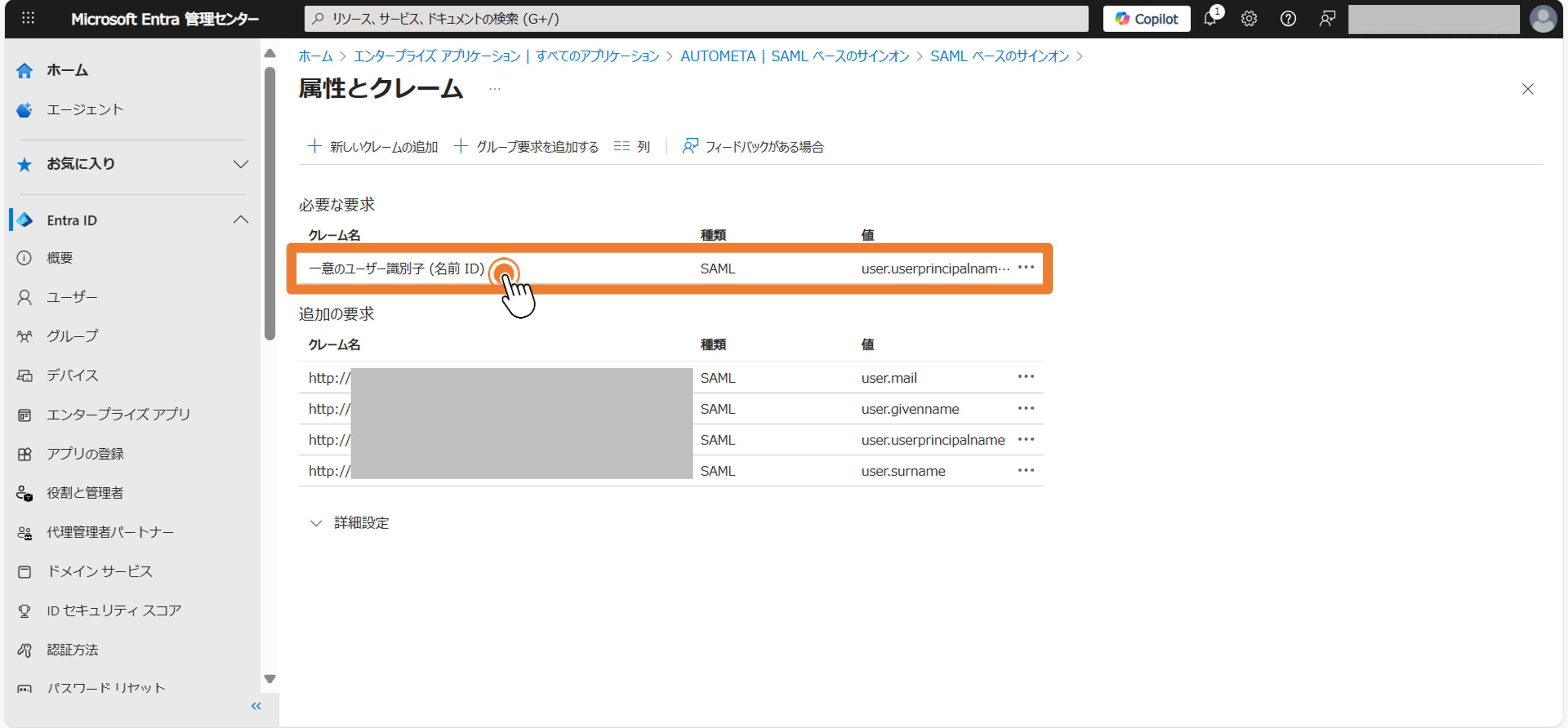The image size is (1568, 728).
Task: Click グループ要求を追加する button
Action: tap(526, 147)
